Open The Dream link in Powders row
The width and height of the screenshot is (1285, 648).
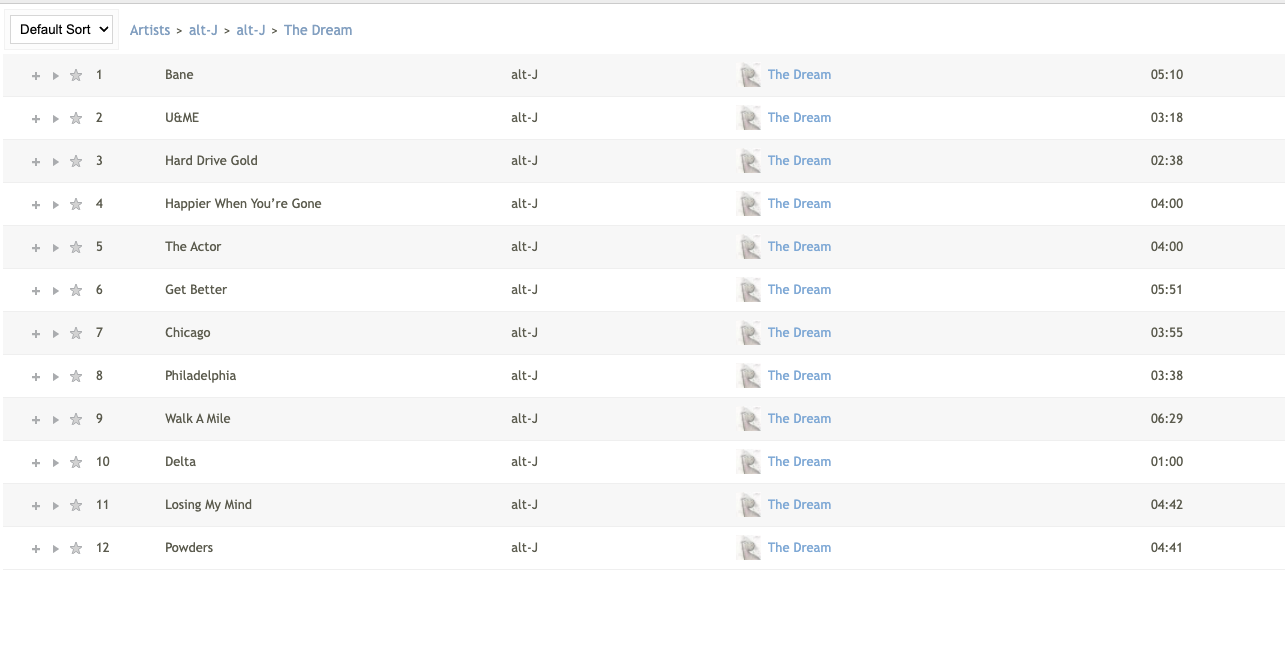click(799, 548)
